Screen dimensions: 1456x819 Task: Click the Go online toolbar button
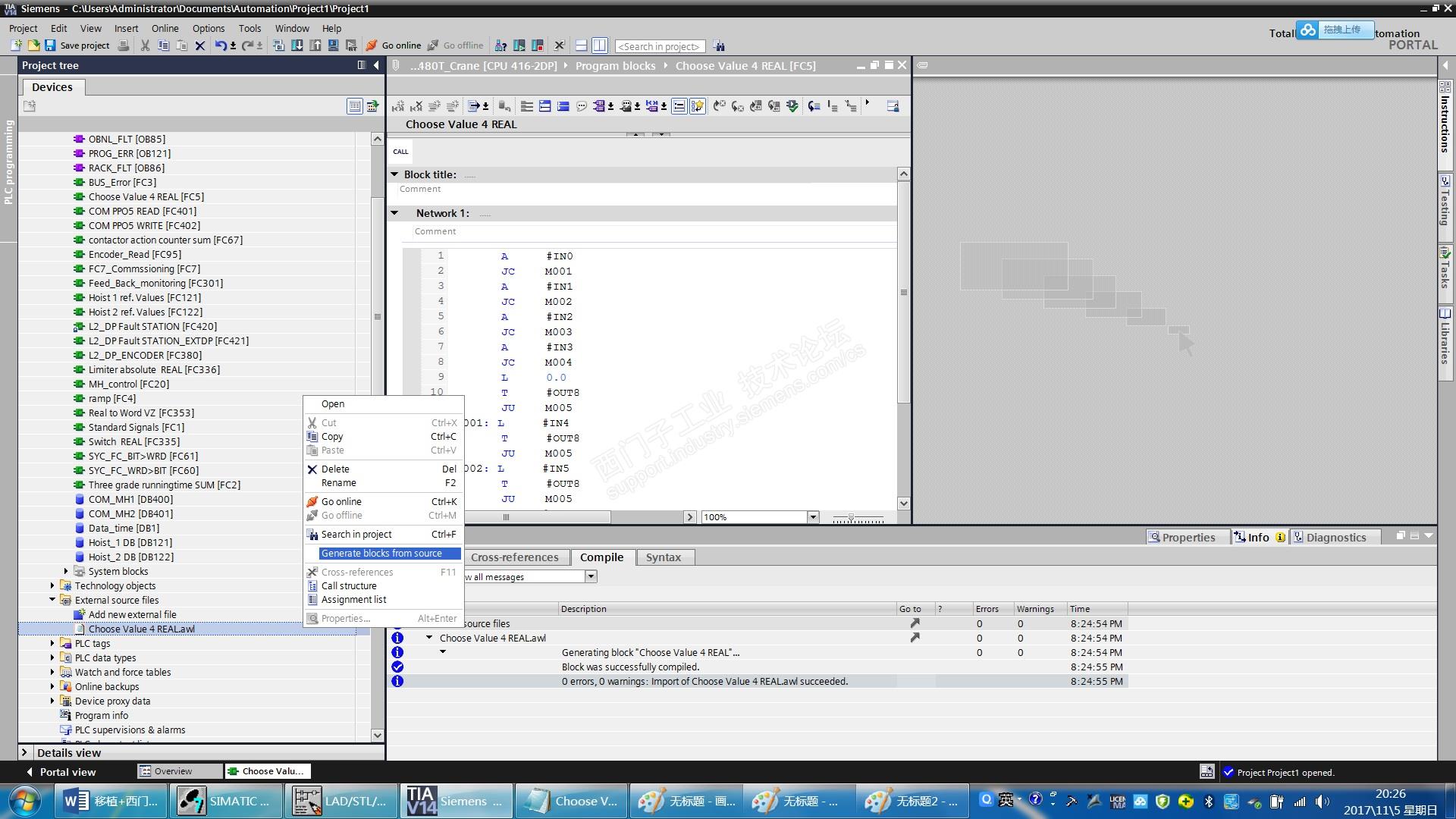393,45
